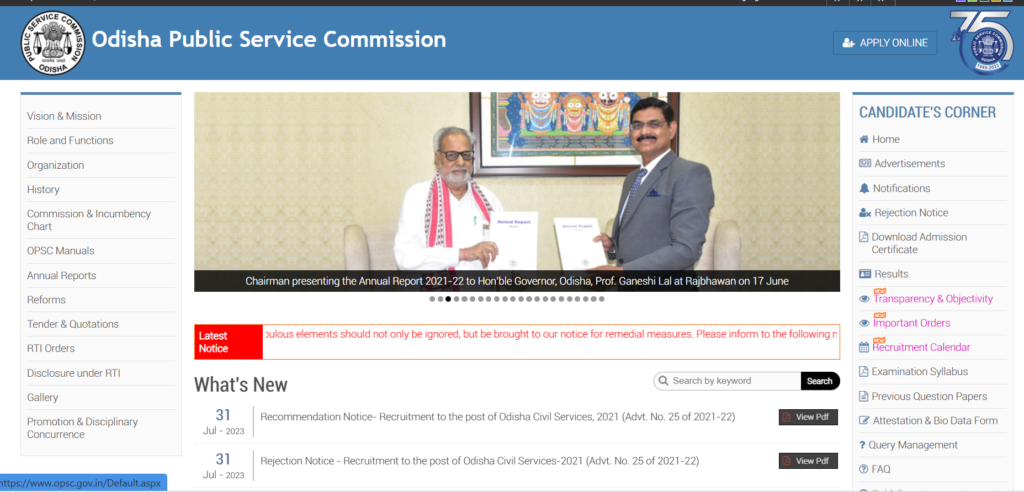This screenshot has height=492, width=1024.
Task: Open Promotion & Disciplinary Concurrence link
Action: 82,428
